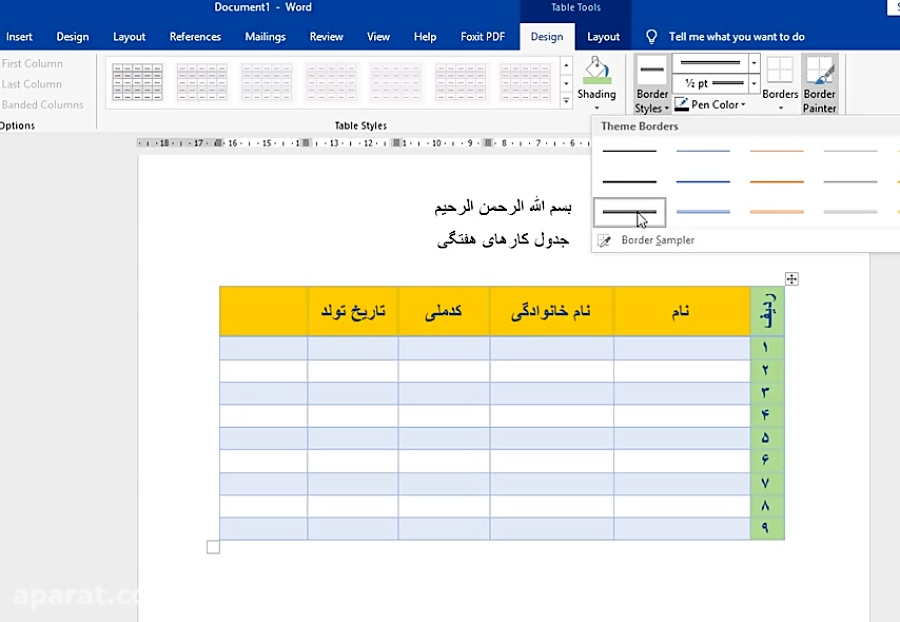Click the header cell کدملی
The width and height of the screenshot is (900, 622).
[x=444, y=311]
